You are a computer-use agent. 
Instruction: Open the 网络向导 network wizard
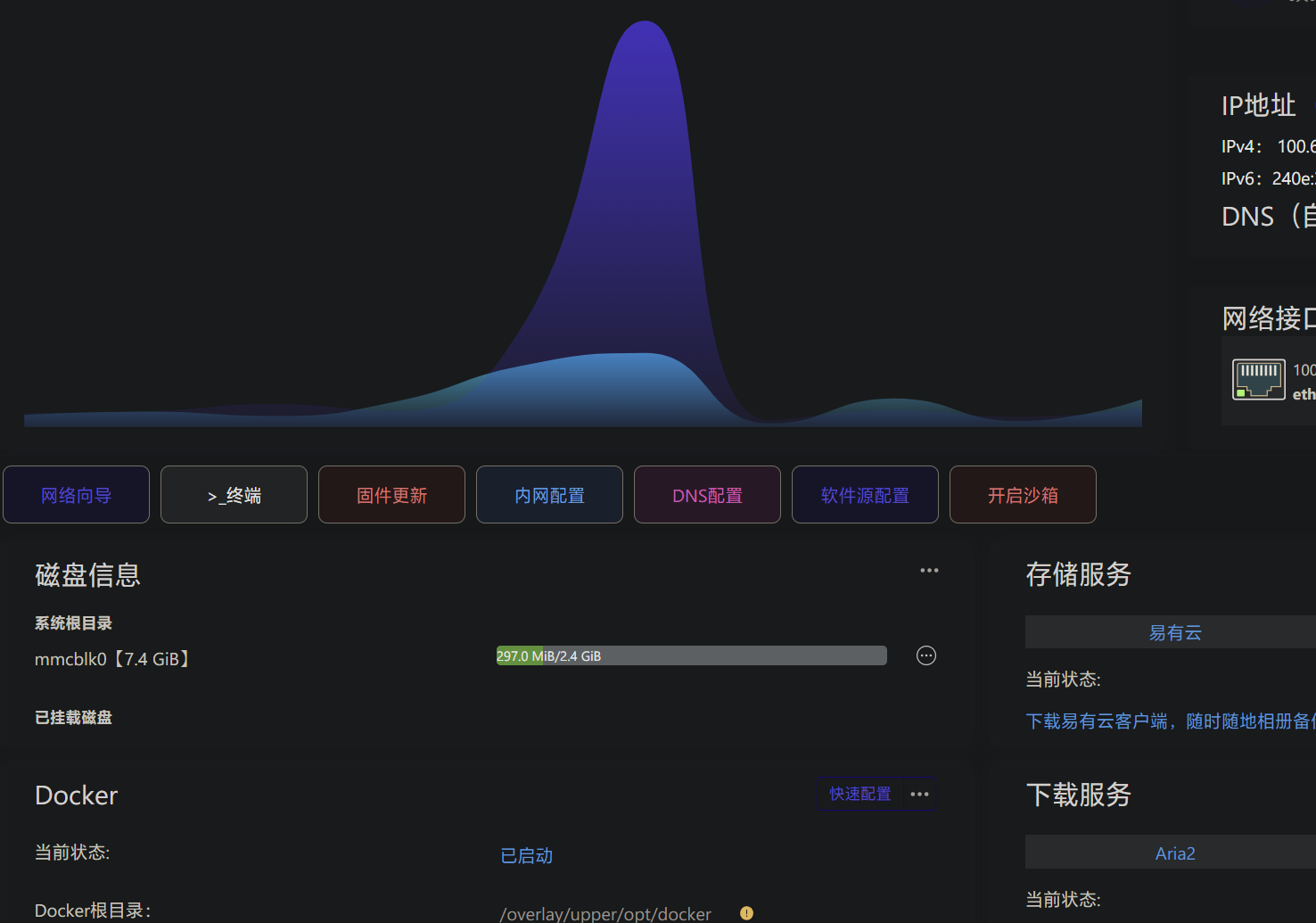click(x=76, y=495)
